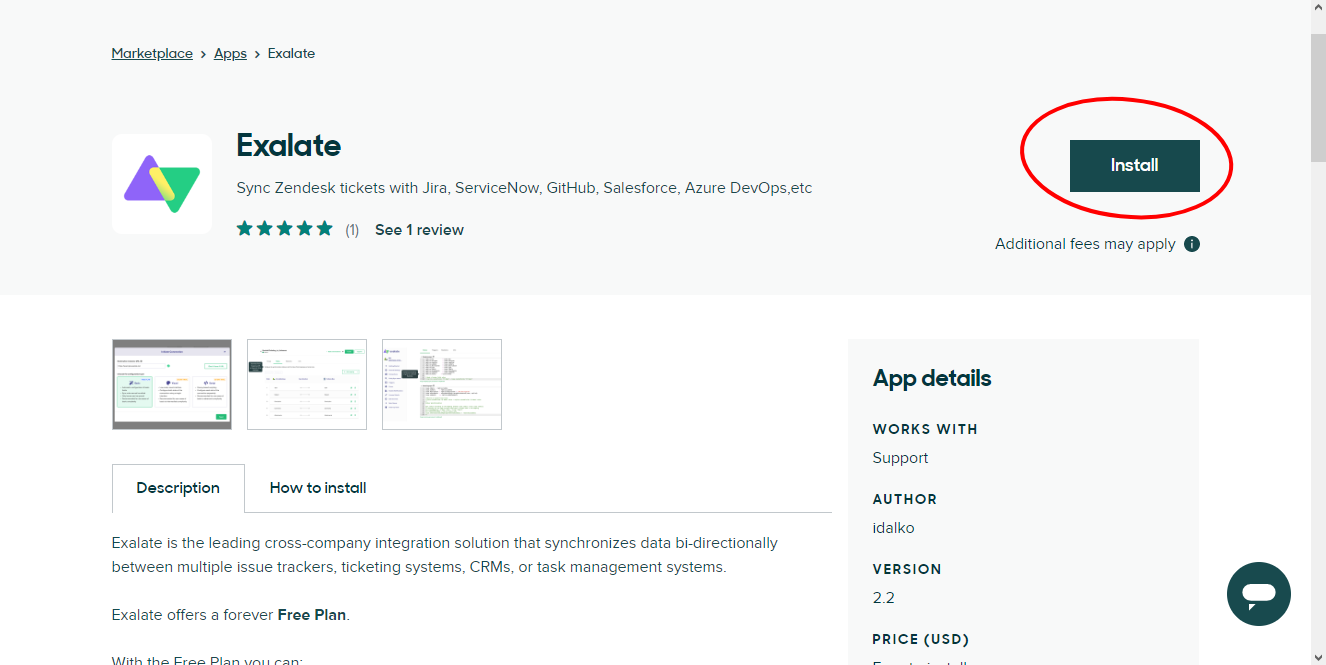
Task: Switch to the Description tab
Action: 178,488
